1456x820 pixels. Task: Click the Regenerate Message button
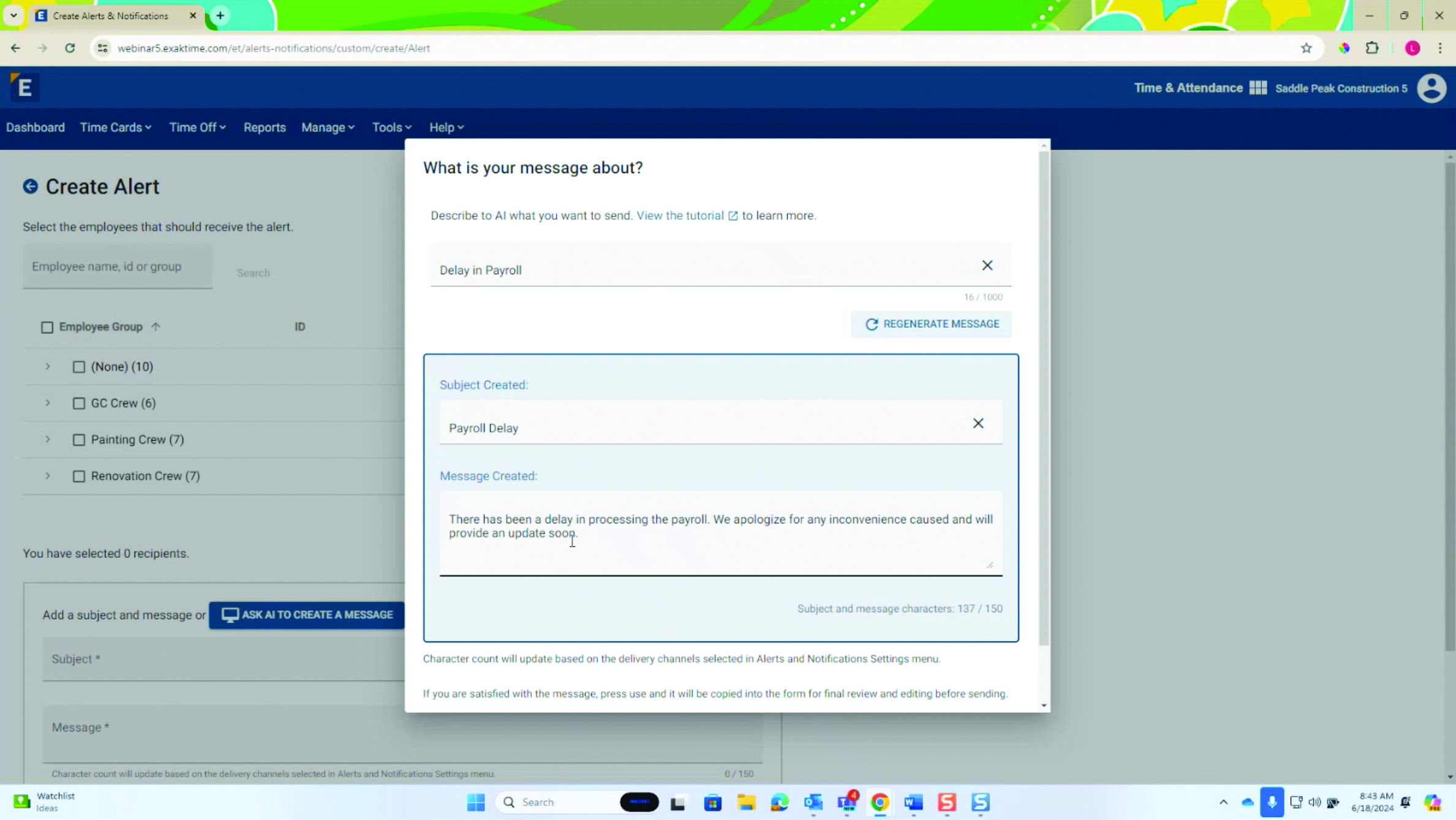(930, 324)
